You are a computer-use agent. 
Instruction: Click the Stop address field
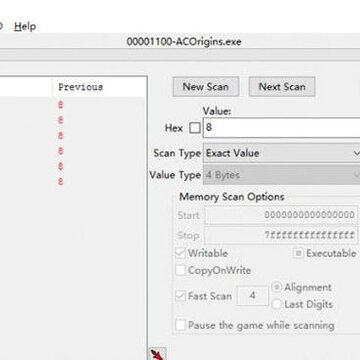tap(281, 235)
